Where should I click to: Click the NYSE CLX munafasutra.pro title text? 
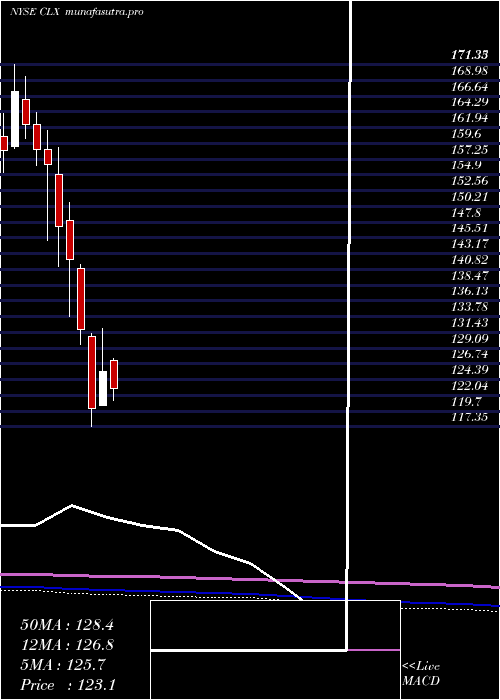[x=76, y=12]
